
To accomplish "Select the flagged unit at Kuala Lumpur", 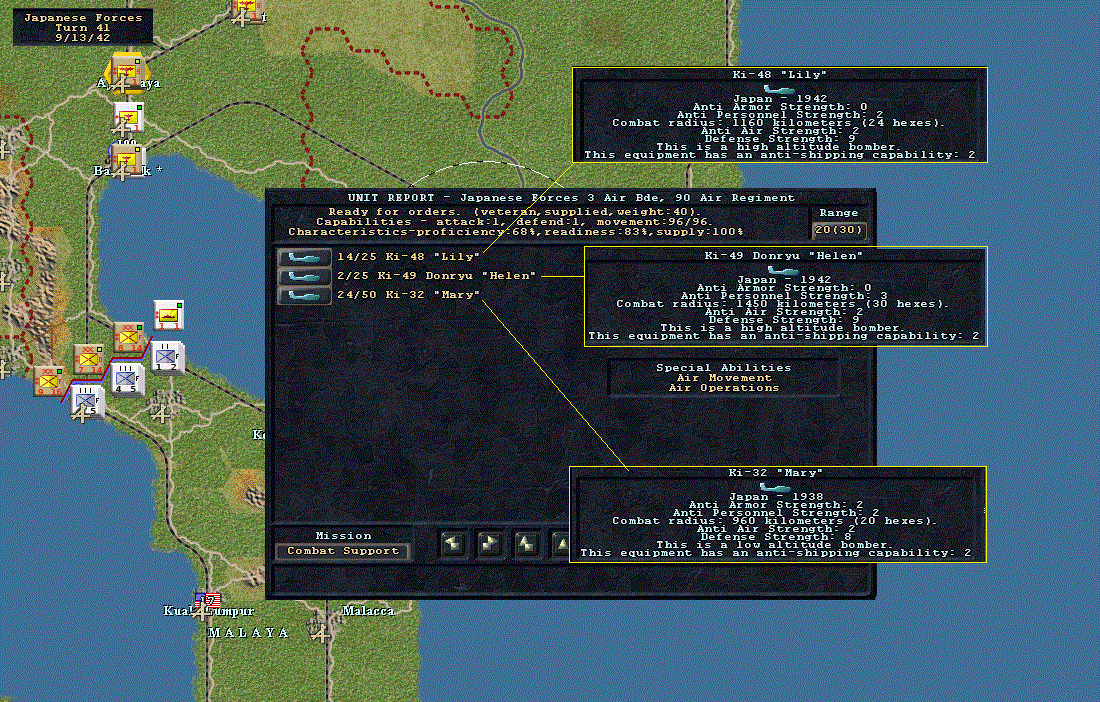I will tap(207, 601).
